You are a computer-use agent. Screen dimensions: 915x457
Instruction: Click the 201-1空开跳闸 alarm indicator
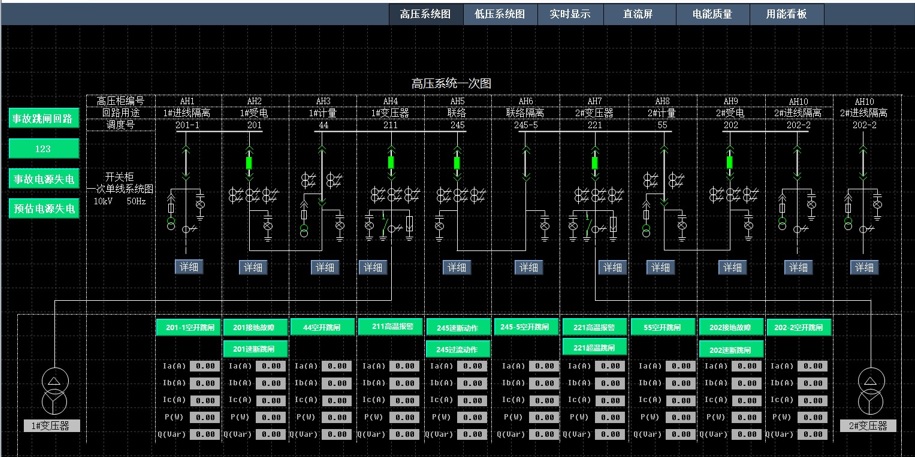point(188,327)
